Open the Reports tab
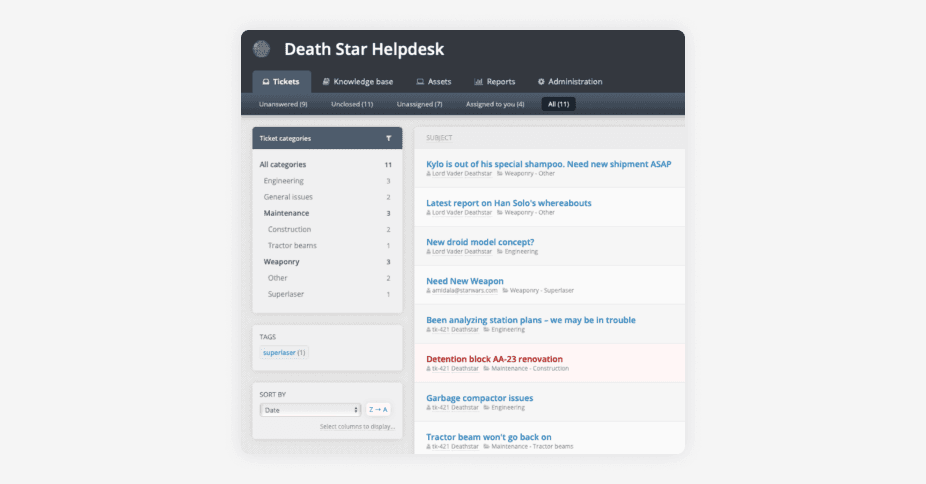Screen dimensions: 926x484 (x=495, y=81)
